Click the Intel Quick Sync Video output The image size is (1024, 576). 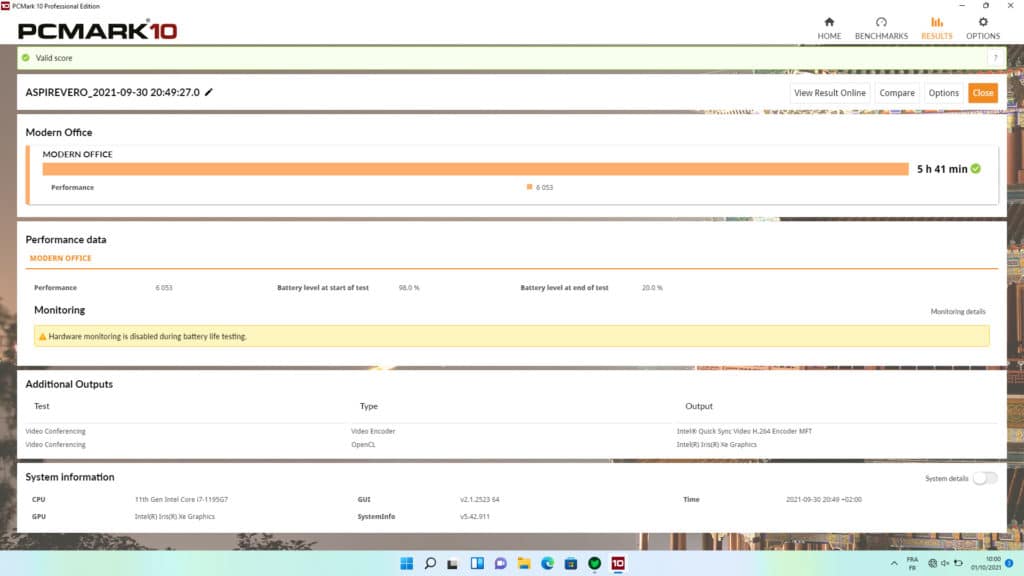(744, 431)
